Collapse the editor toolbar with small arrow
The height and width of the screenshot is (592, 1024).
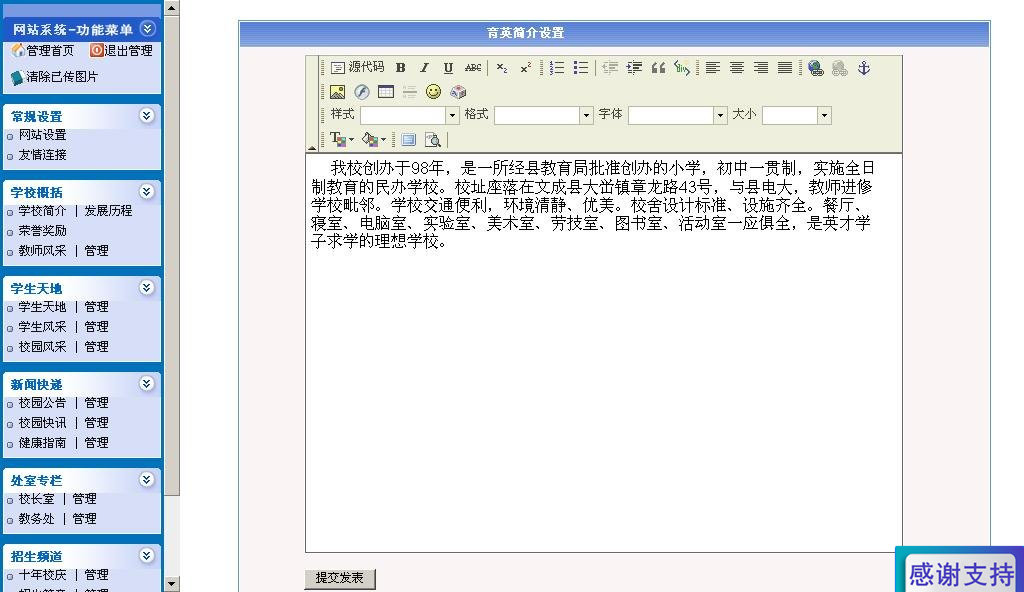pos(312,148)
